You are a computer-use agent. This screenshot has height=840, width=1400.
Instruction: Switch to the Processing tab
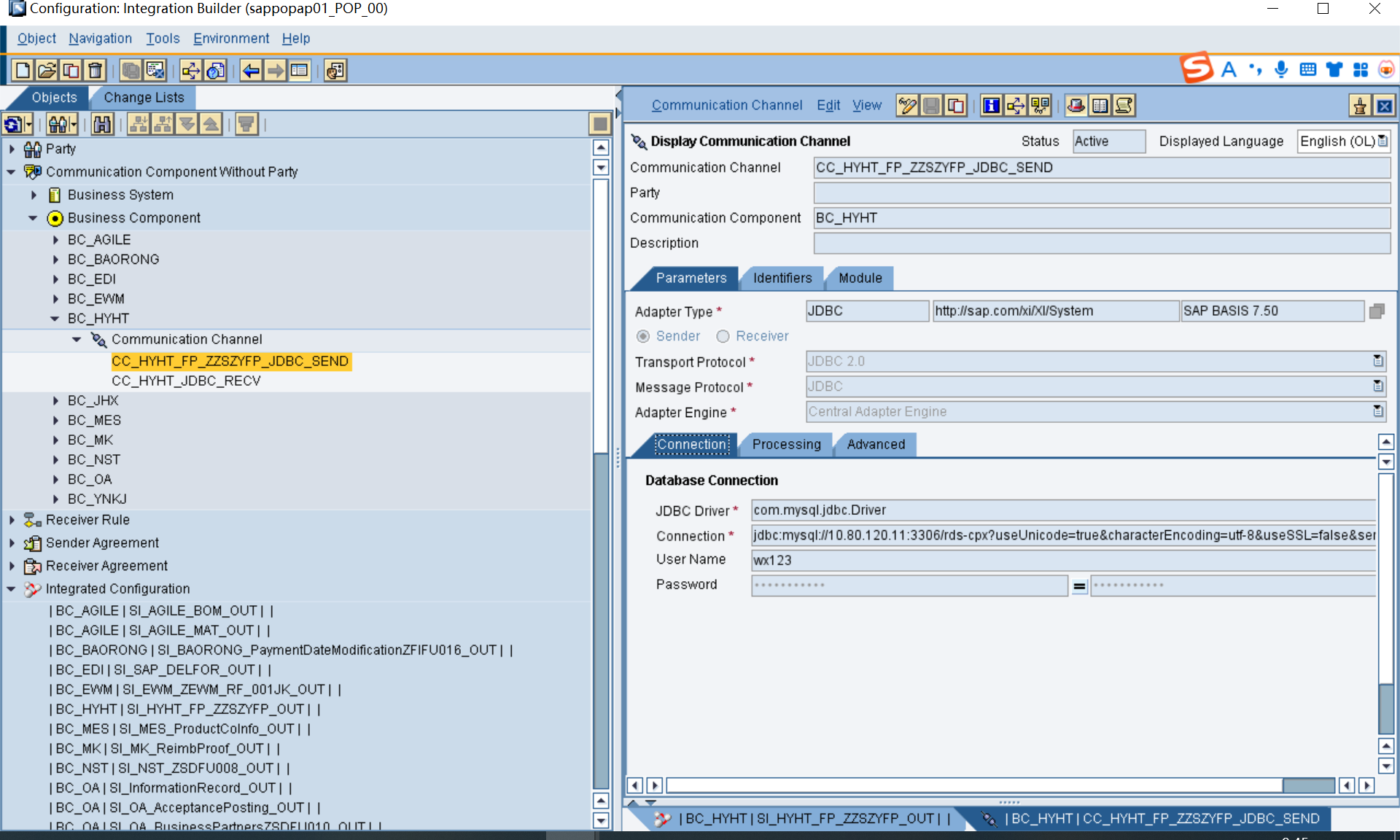pyautogui.click(x=786, y=444)
